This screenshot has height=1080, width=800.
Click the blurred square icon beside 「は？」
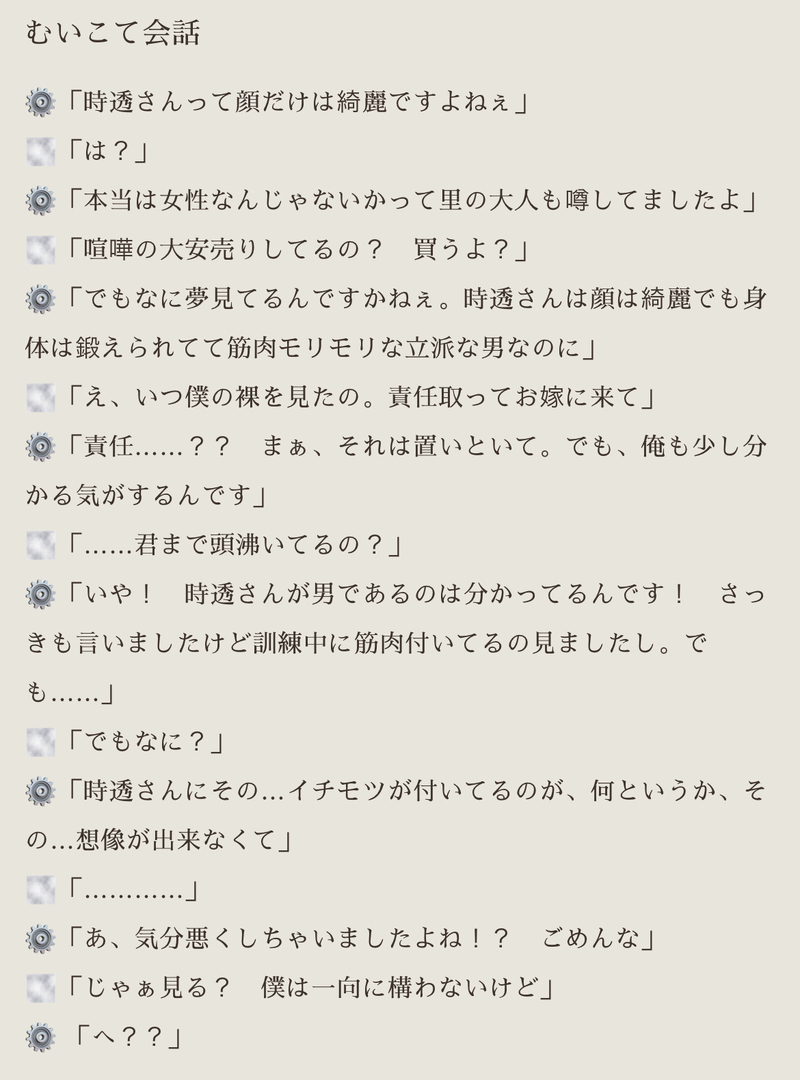click(x=40, y=151)
